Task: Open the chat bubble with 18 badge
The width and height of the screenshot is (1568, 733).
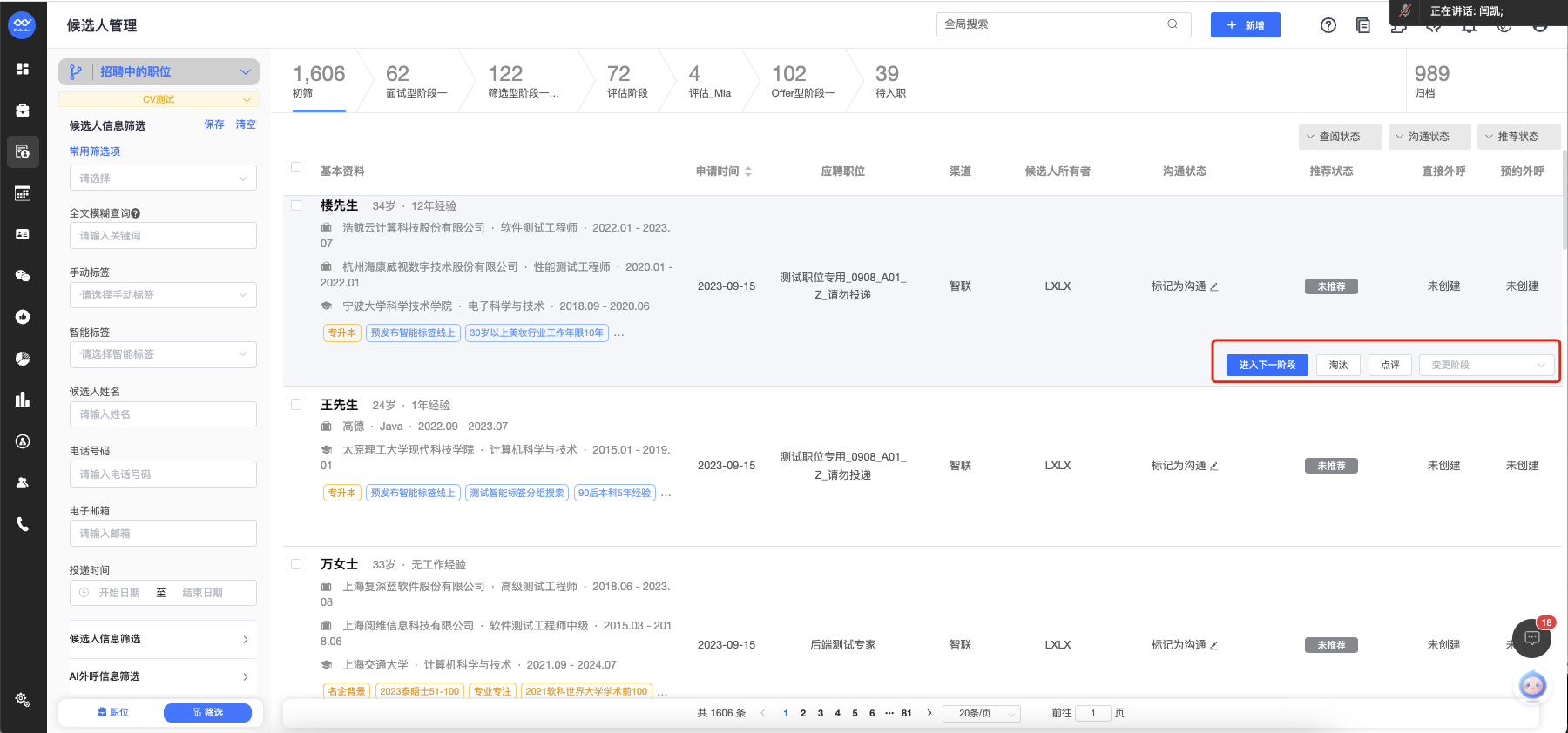Action: pyautogui.click(x=1531, y=638)
